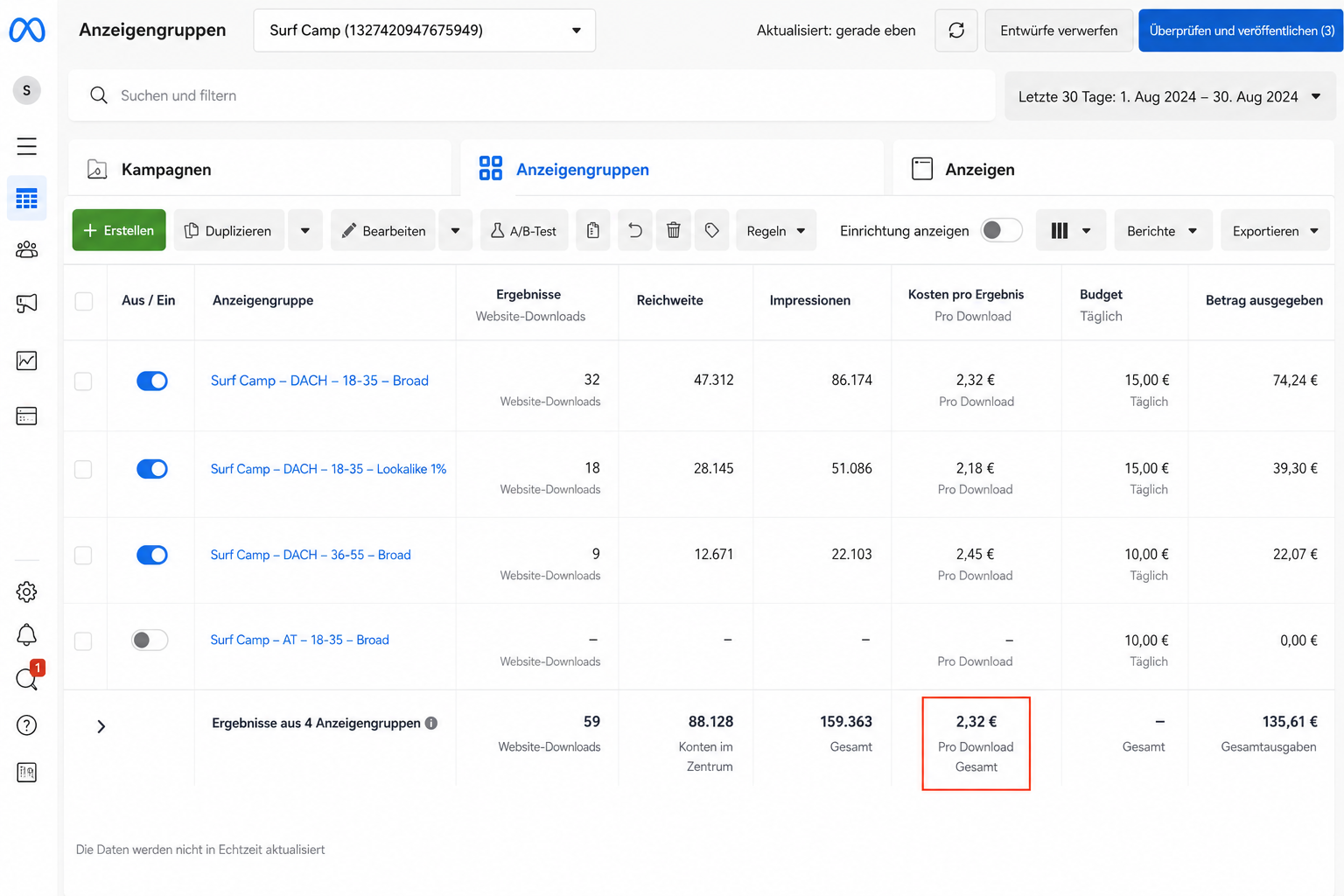Click the info icon next to Ergebnisse aus 4 Anzeigengruppen

[431, 724]
